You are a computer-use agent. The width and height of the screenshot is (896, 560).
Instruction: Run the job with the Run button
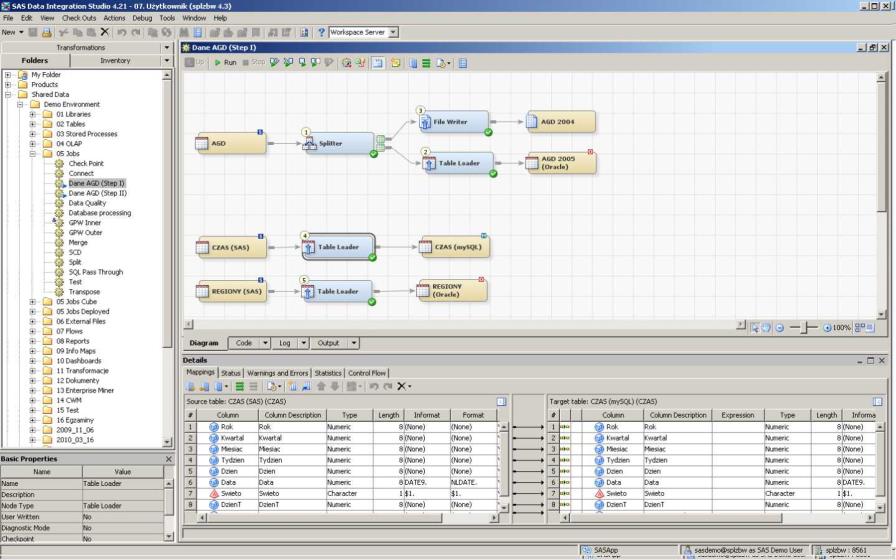click(x=225, y=62)
